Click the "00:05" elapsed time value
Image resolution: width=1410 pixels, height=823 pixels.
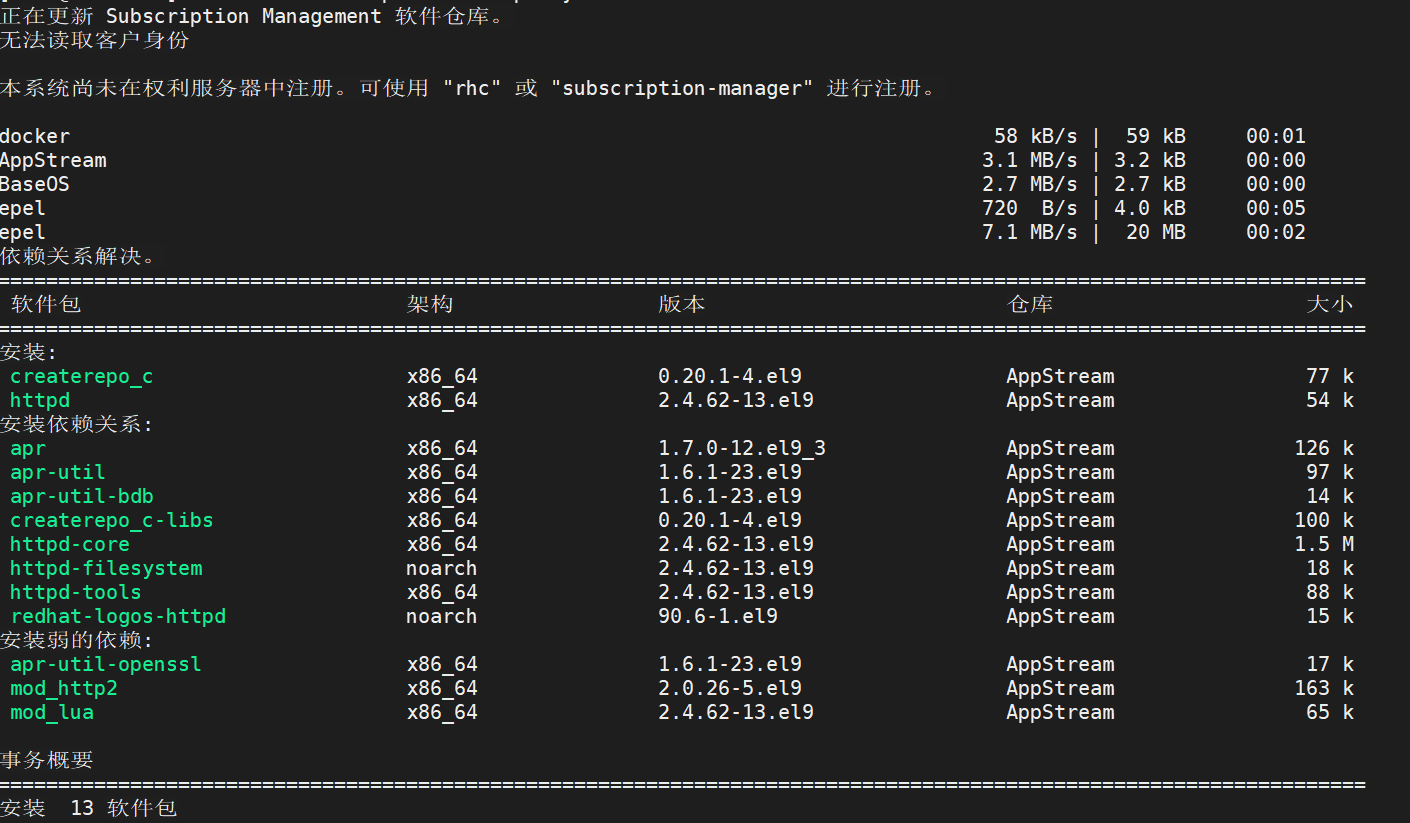(x=1276, y=209)
